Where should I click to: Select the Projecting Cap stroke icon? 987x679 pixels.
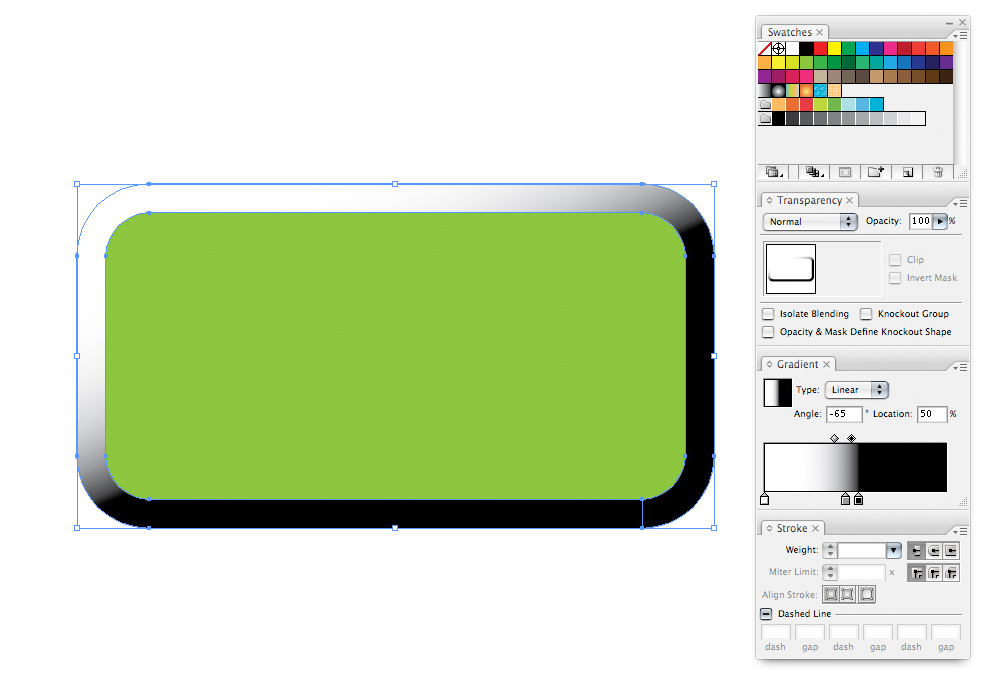951,551
